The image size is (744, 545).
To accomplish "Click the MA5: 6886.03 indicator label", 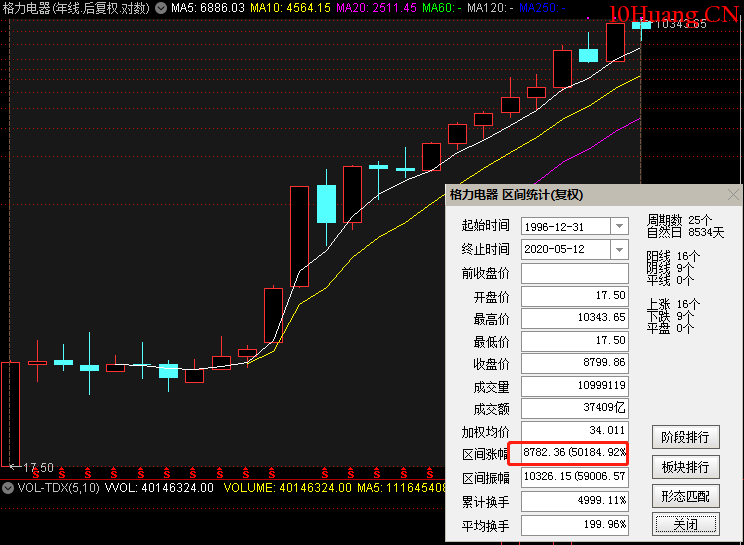I will pos(208,8).
